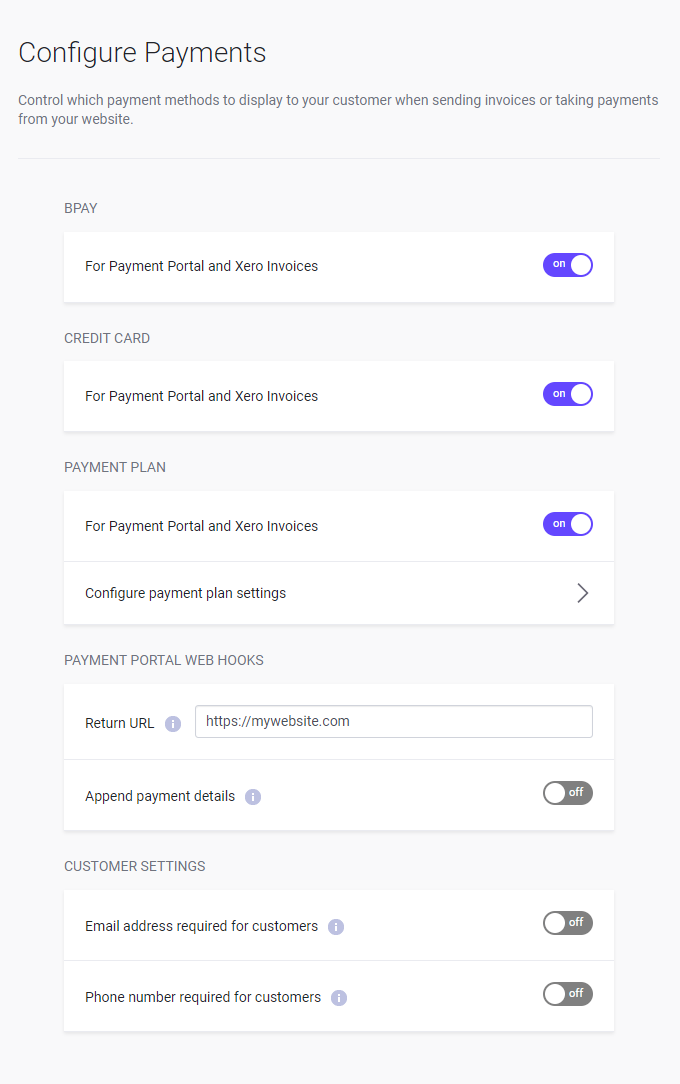
Task: Enable email address requirement for customers
Action: pyautogui.click(x=567, y=923)
